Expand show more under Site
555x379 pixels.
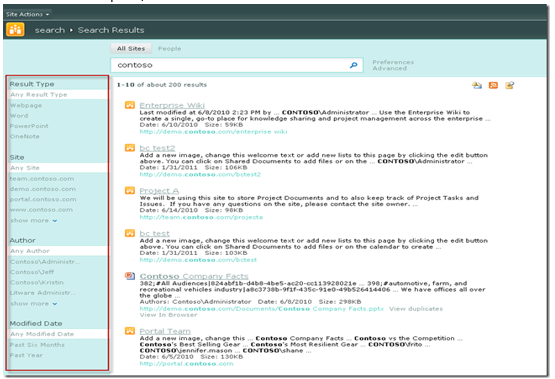[x=33, y=220]
